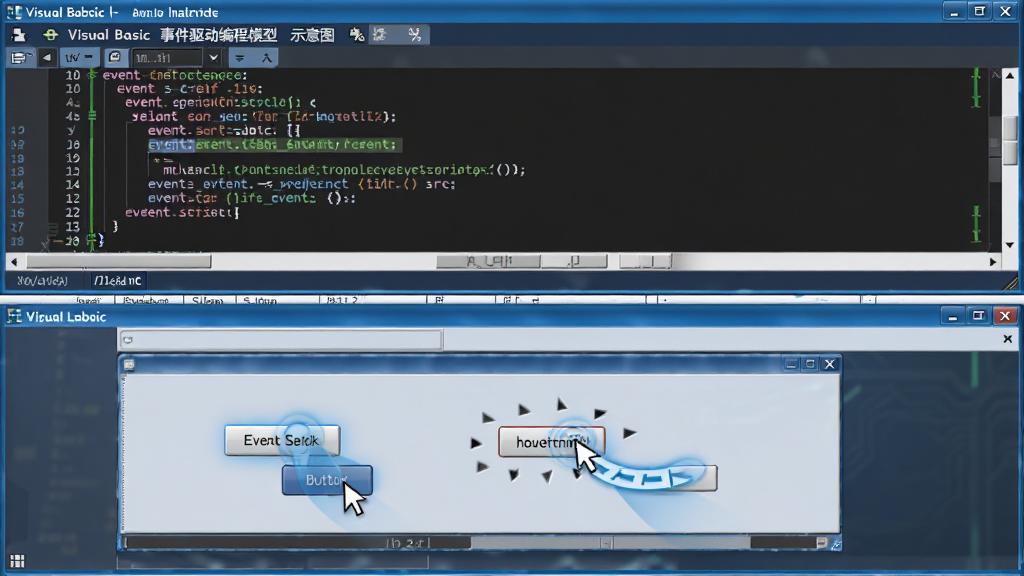
Task: Click code editor horizontal scroll left arrow
Action: pos(14,262)
